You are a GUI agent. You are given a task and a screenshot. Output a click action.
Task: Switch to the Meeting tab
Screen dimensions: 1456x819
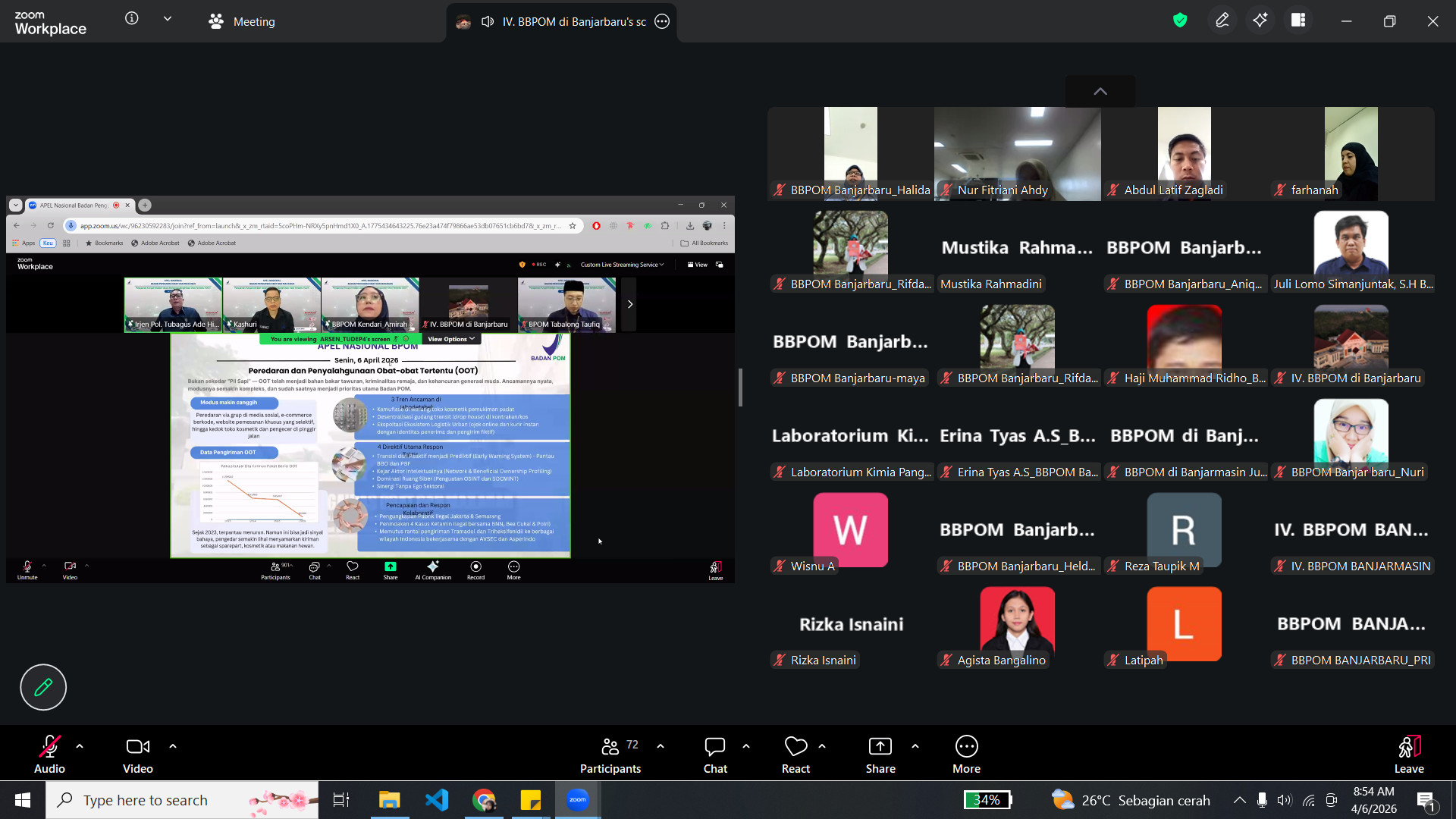(x=241, y=22)
